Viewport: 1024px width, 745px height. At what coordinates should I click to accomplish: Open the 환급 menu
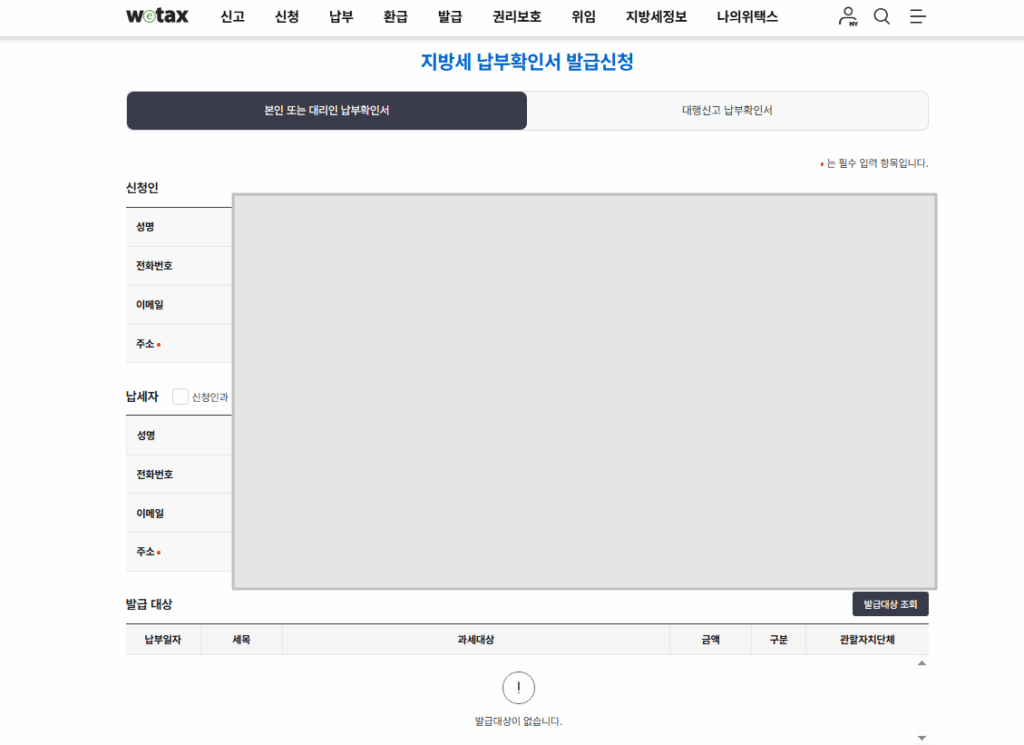point(395,17)
